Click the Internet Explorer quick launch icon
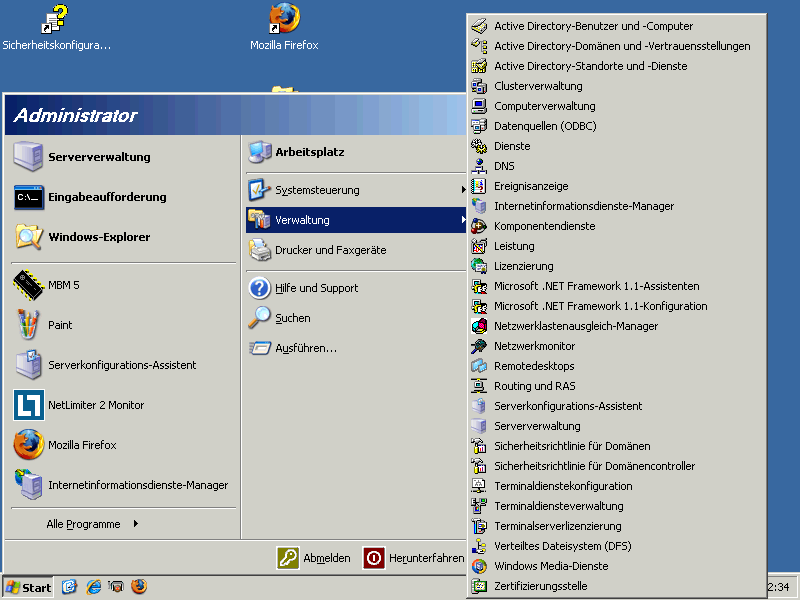Screen dimensions: 800x600 pos(93,587)
